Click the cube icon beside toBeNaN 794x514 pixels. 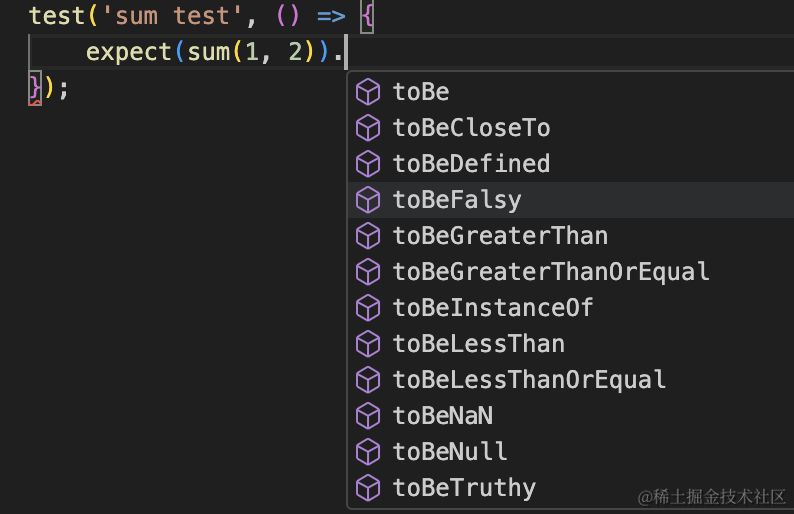pyautogui.click(x=368, y=416)
